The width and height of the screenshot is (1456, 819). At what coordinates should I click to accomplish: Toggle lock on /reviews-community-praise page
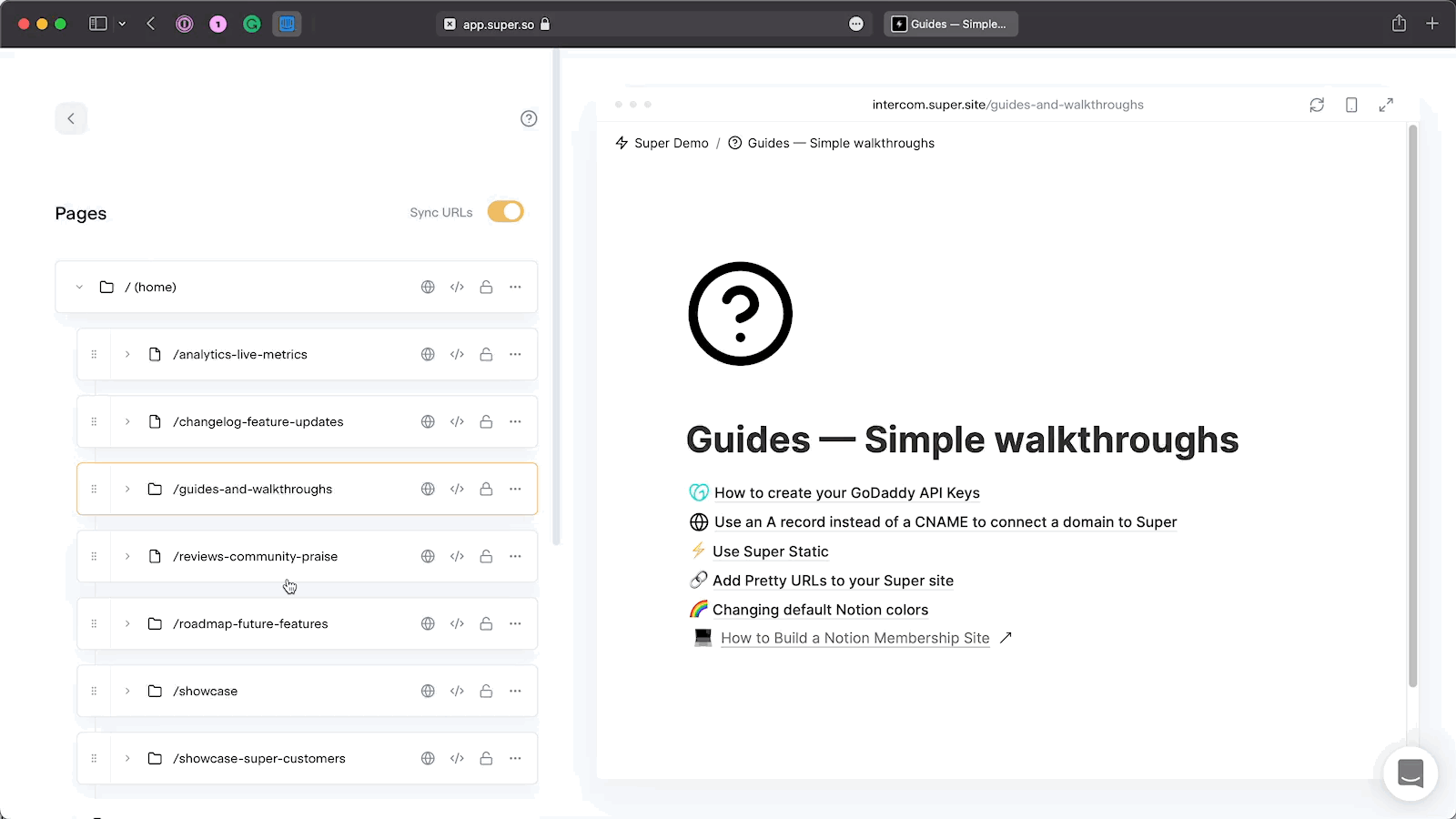[486, 557]
